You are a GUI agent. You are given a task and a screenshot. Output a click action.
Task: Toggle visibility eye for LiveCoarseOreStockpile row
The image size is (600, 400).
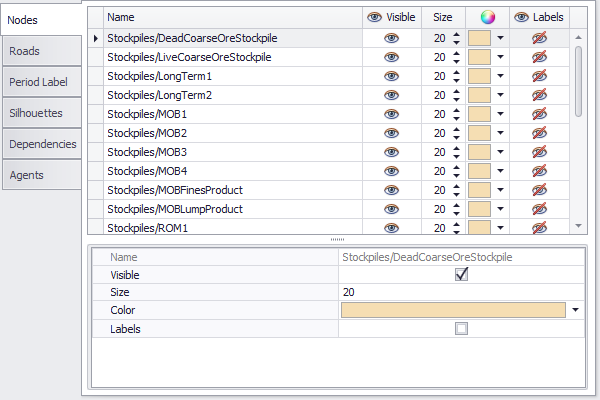391,57
